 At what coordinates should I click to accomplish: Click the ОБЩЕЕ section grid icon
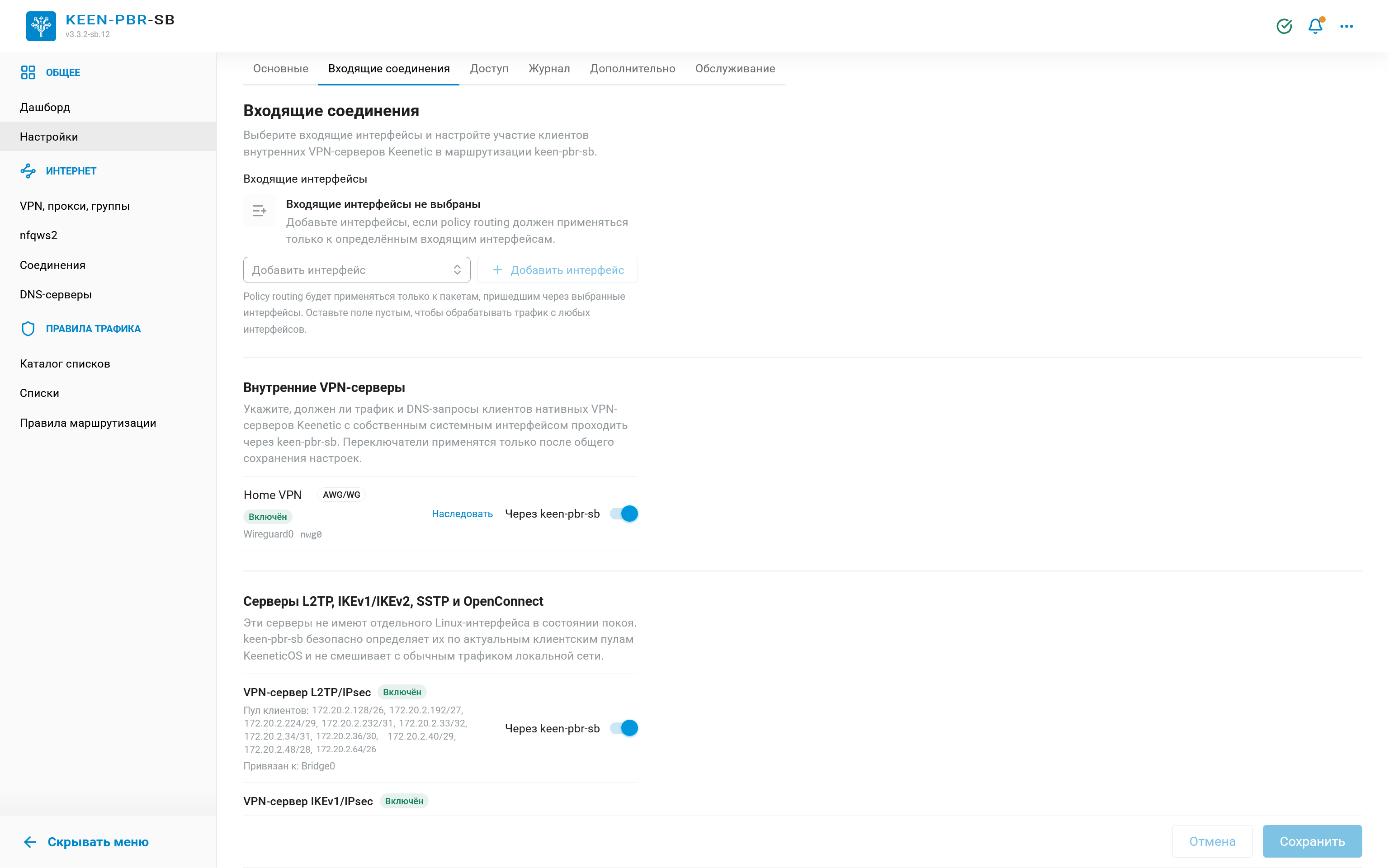click(x=28, y=72)
